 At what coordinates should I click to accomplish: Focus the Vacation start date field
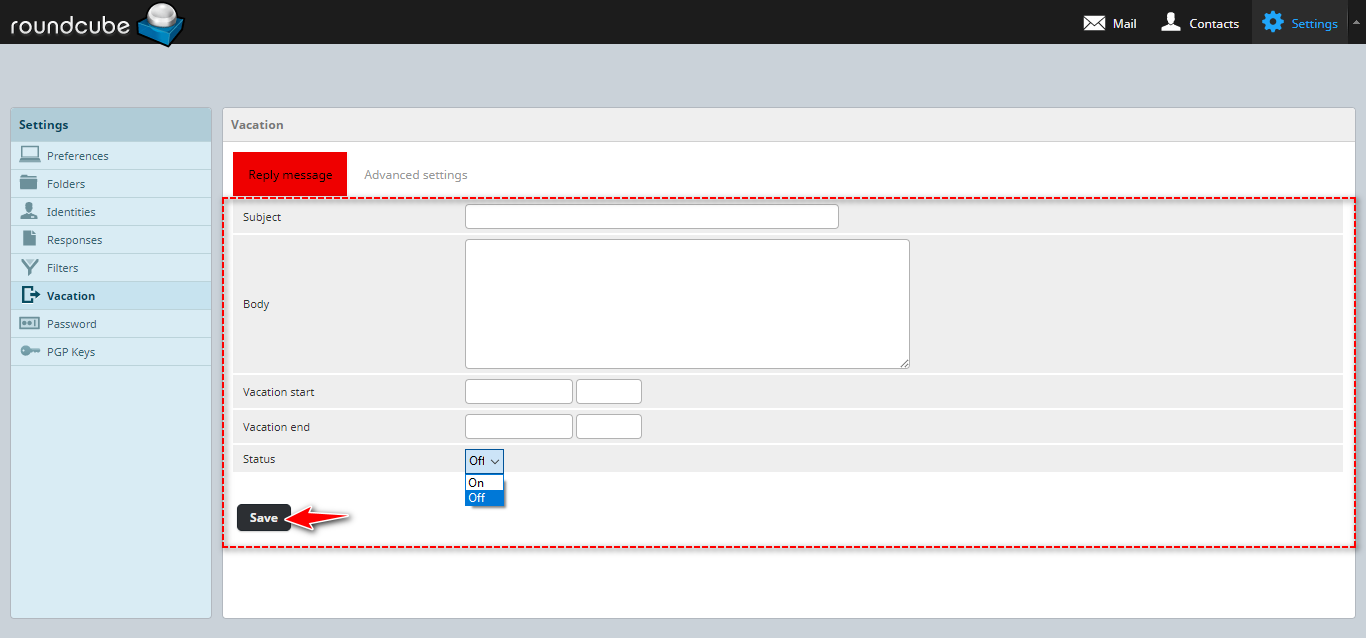519,391
